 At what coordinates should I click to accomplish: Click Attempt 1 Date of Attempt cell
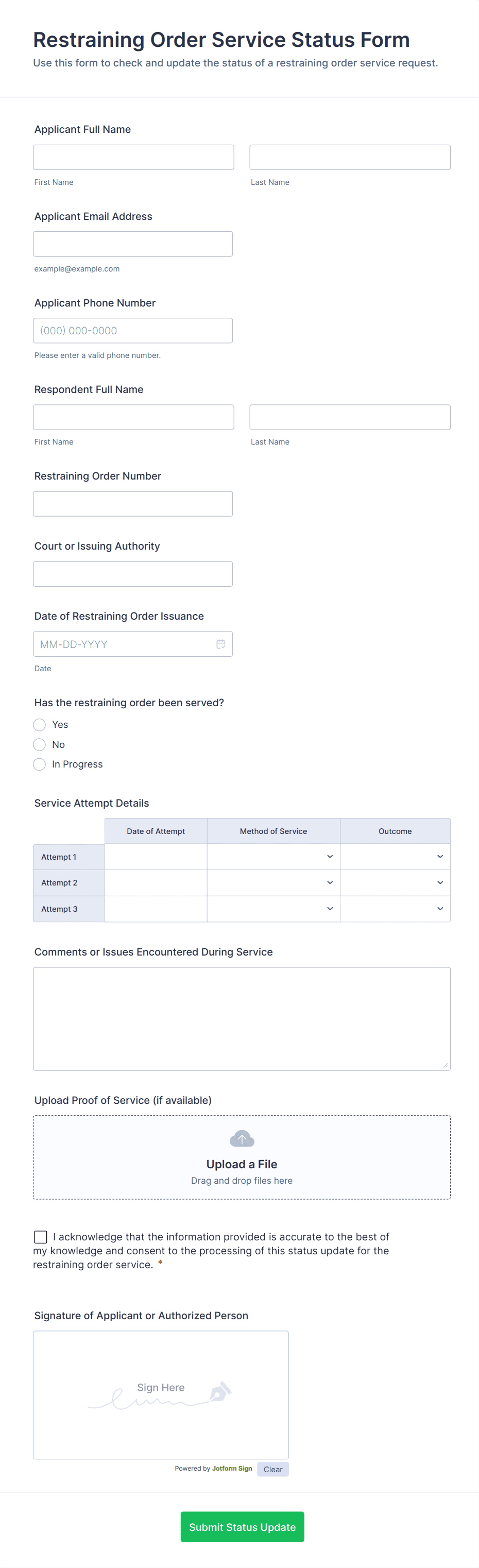click(156, 857)
